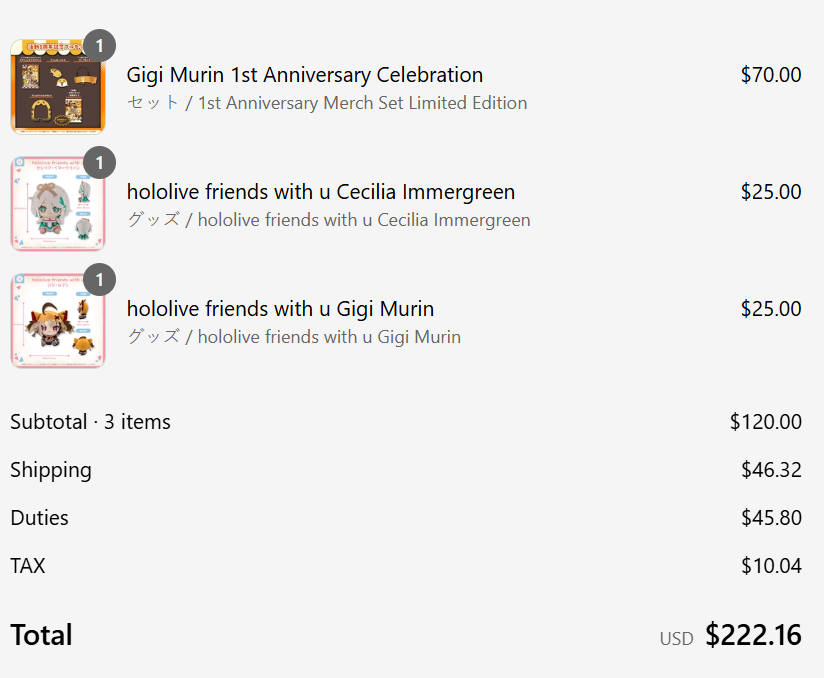Click the $46.32 shipping amount
The width and height of the screenshot is (824, 678).
[771, 470]
